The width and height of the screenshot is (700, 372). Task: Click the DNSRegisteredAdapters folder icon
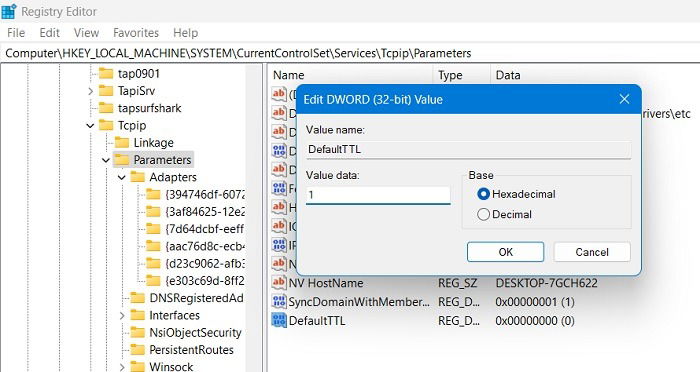tap(138, 298)
